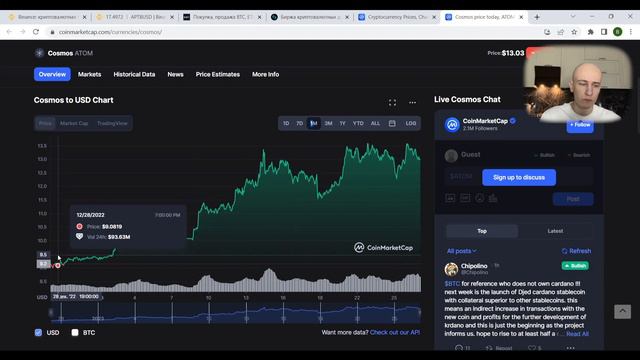Open the browser tab search chevron
This screenshot has width=640, height=360.
(573, 16)
